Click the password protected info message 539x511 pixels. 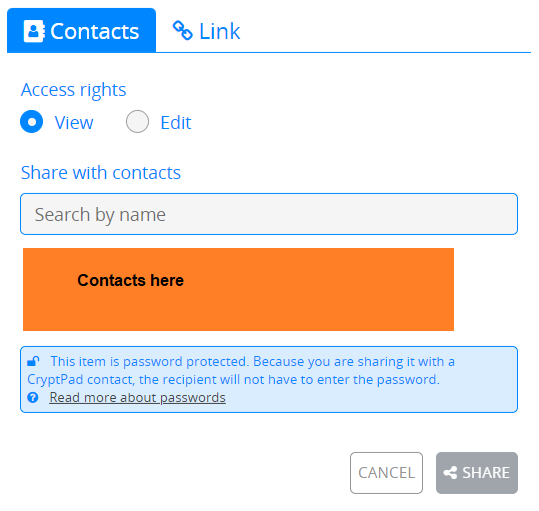(269, 379)
